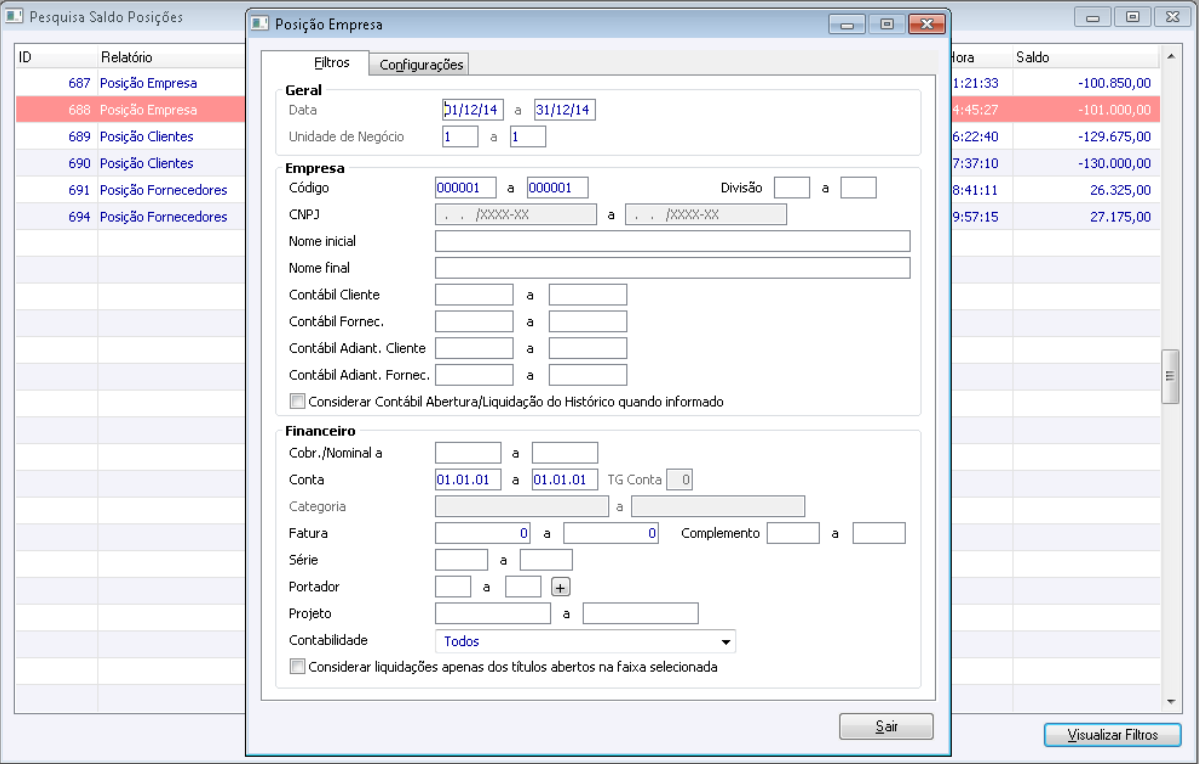Click the first Complemento field
The height and width of the screenshot is (764, 1199).
793,534
